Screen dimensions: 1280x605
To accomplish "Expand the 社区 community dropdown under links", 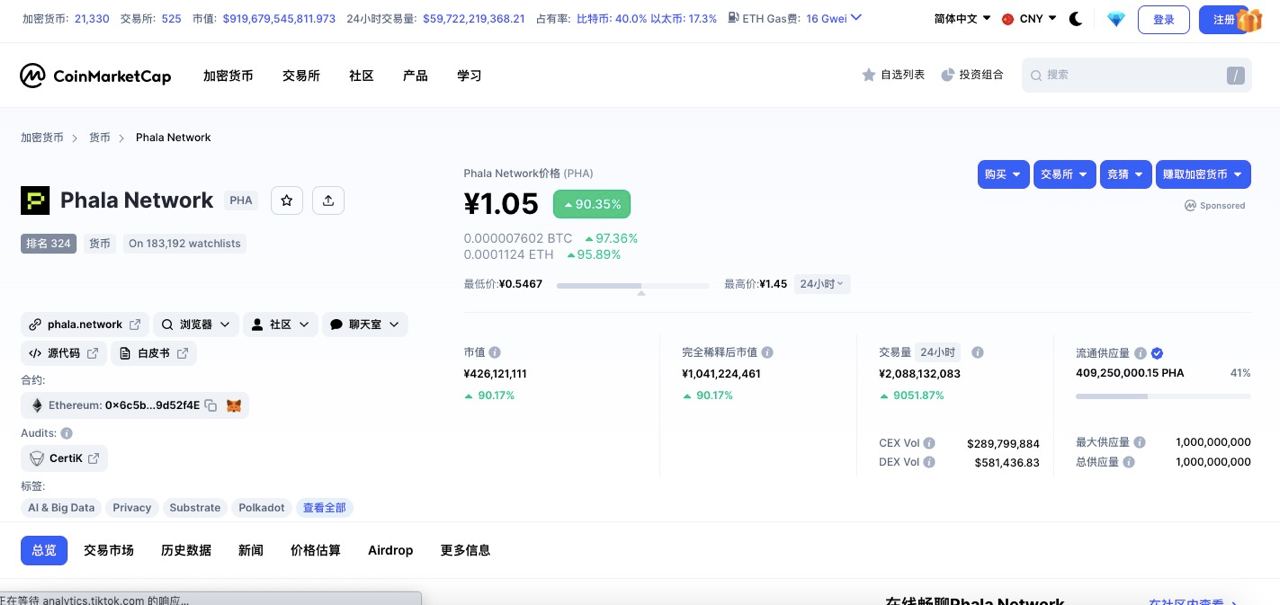I will pyautogui.click(x=280, y=325).
